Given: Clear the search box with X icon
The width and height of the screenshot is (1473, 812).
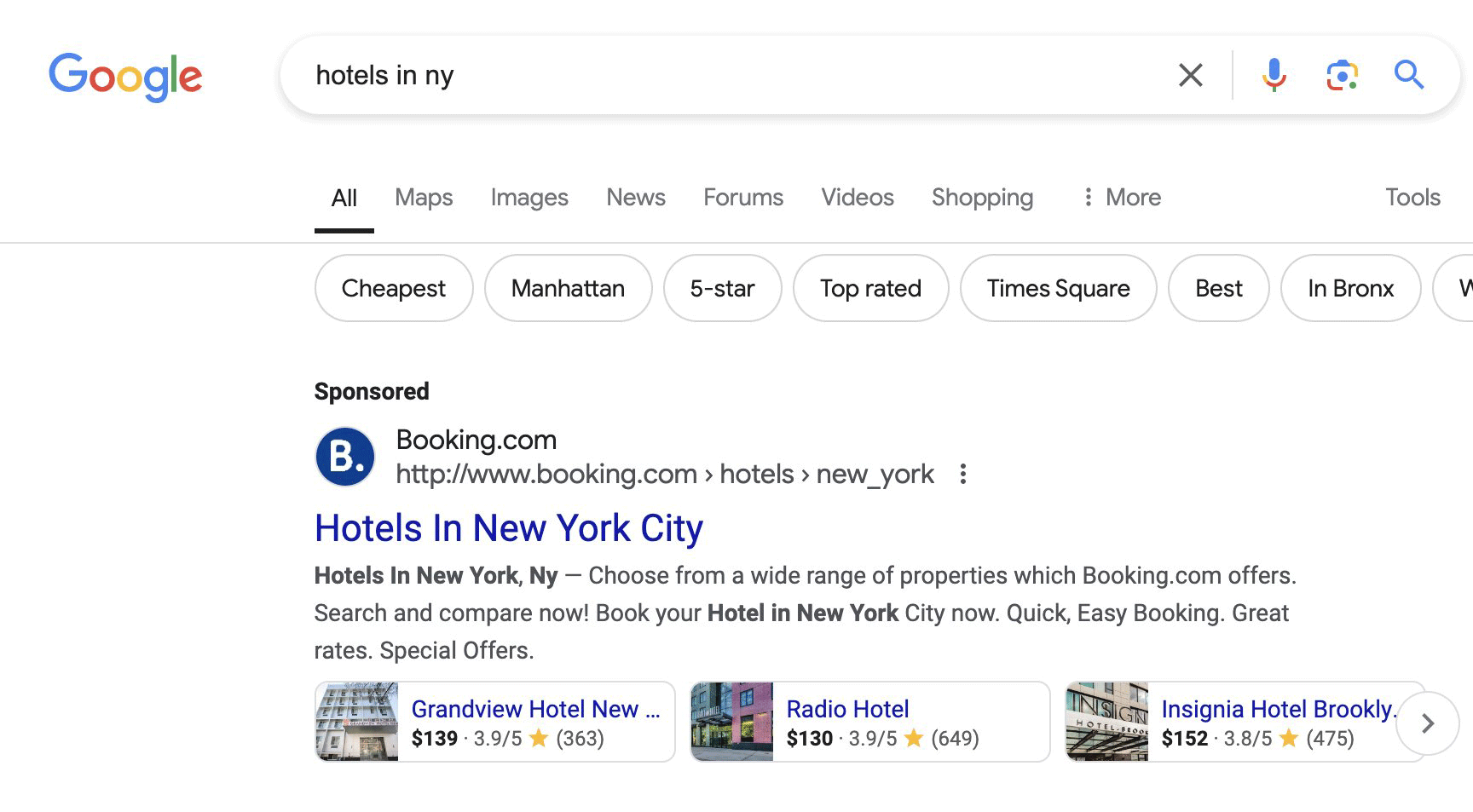Looking at the screenshot, I should point(1190,75).
